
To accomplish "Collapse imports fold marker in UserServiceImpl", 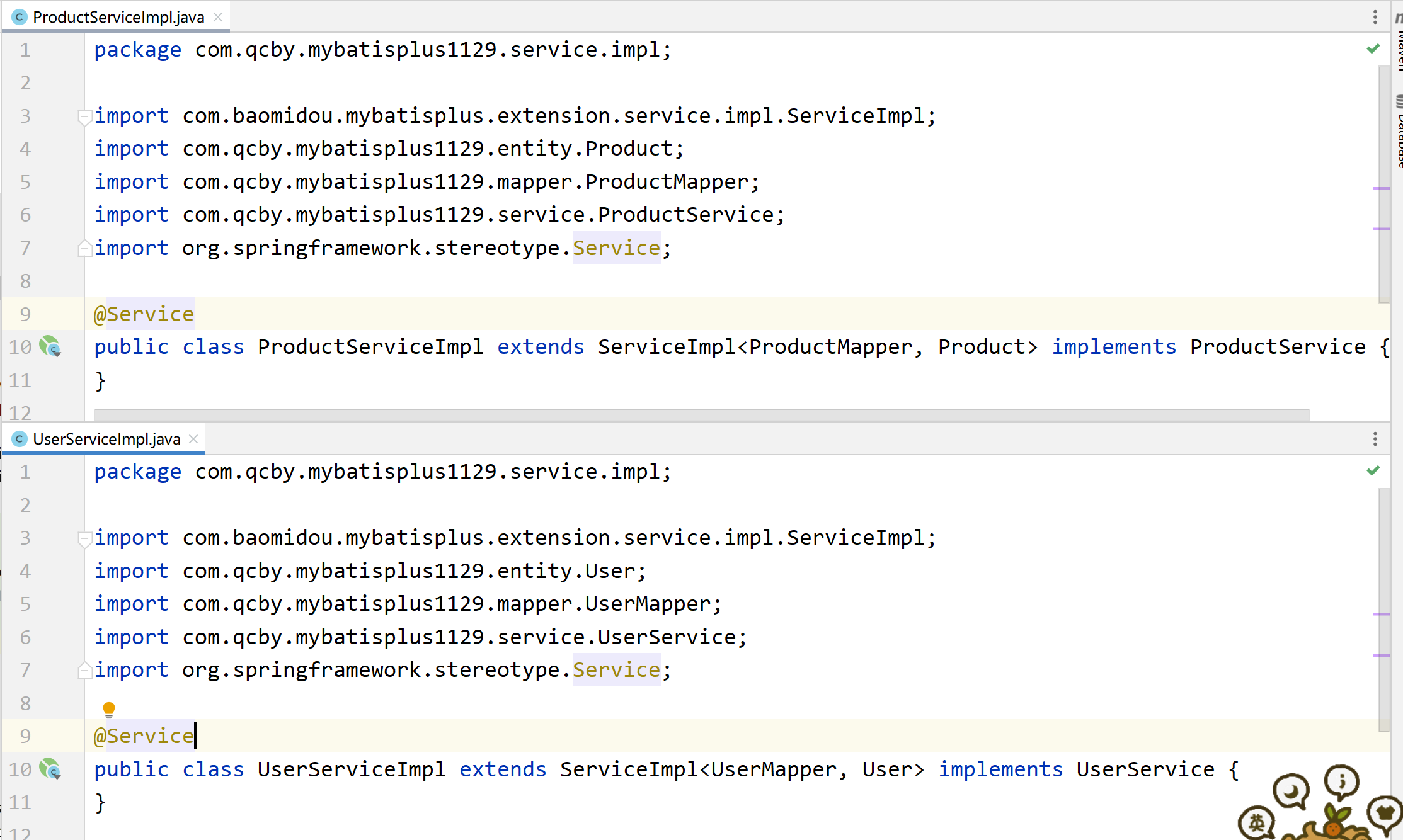I will [x=84, y=538].
